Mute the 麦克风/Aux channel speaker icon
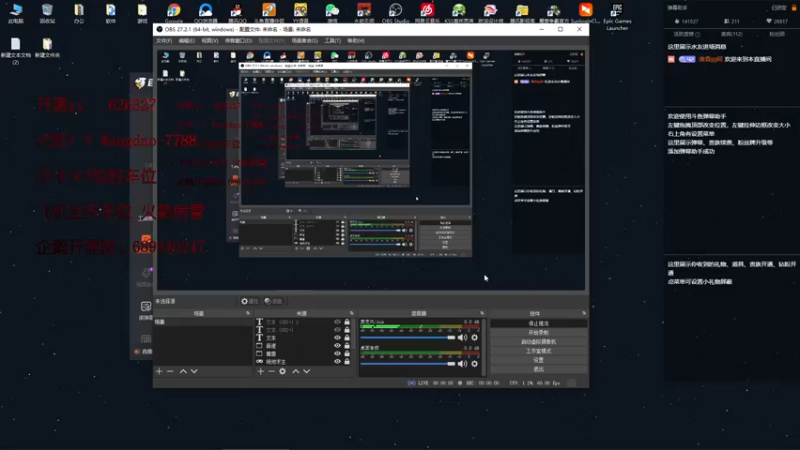 [x=462, y=338]
